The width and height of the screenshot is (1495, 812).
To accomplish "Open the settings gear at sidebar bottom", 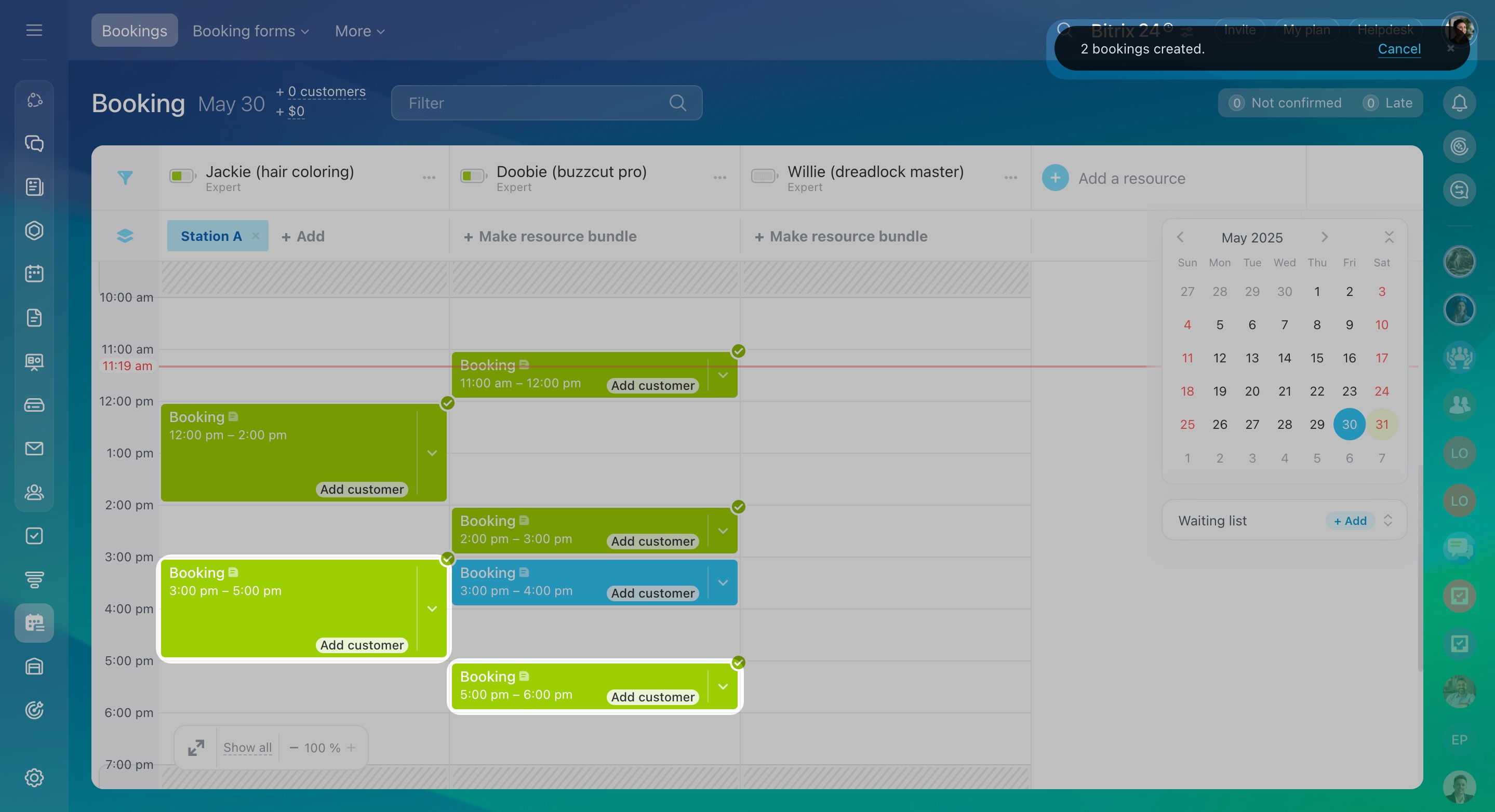I will click(34, 778).
